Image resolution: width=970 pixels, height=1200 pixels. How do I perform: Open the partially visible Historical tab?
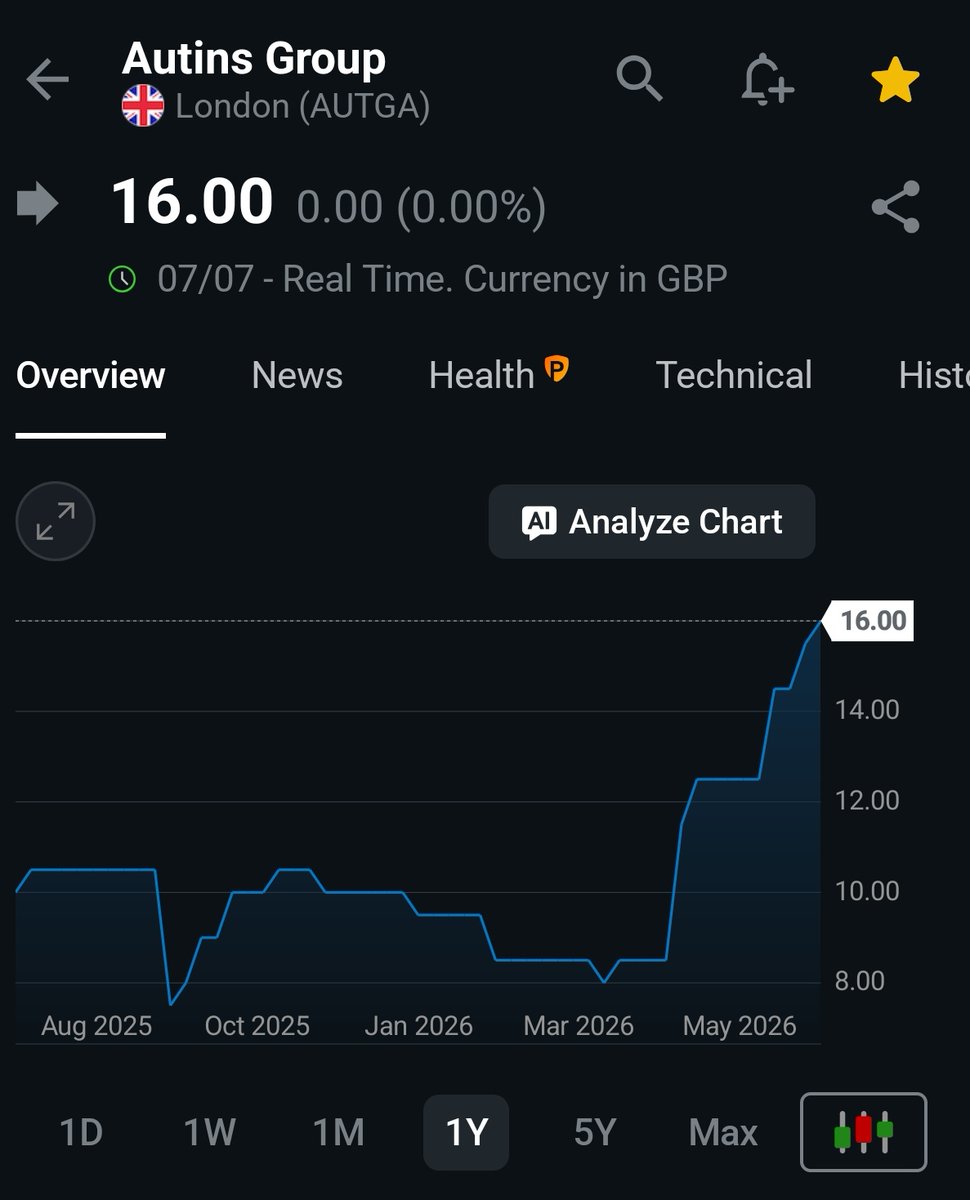[934, 376]
